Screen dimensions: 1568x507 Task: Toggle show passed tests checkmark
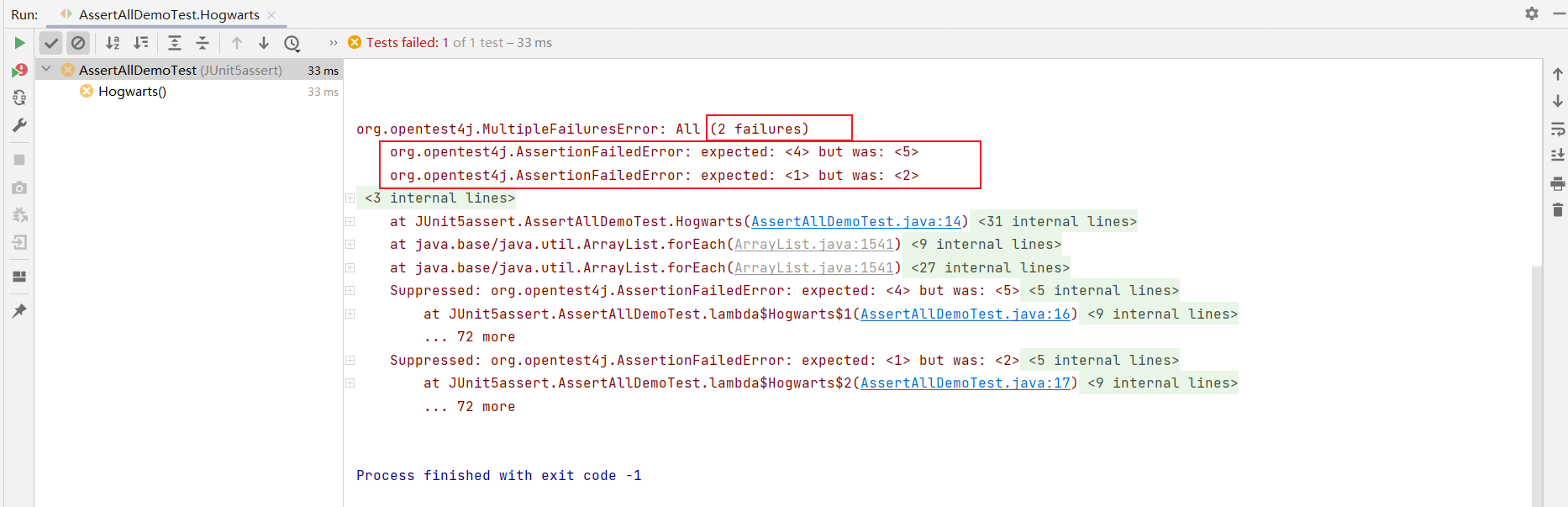click(51, 43)
